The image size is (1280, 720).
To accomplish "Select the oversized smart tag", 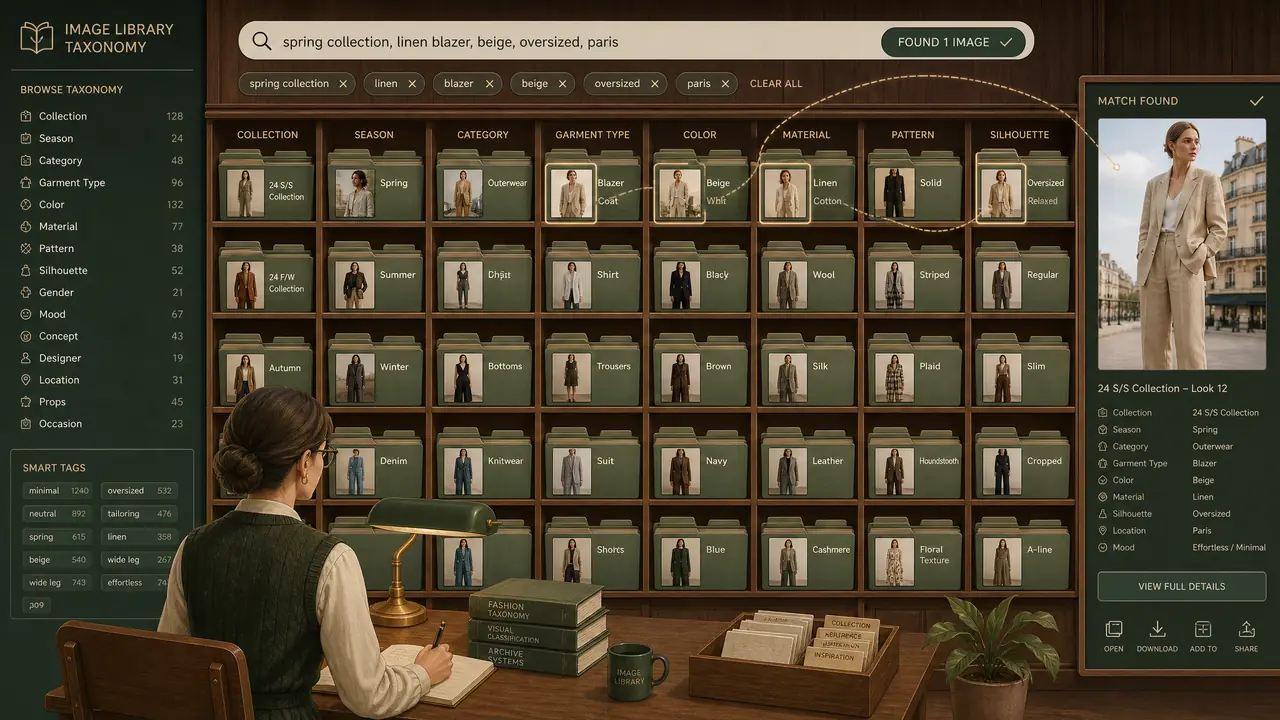I will click(x=139, y=491).
